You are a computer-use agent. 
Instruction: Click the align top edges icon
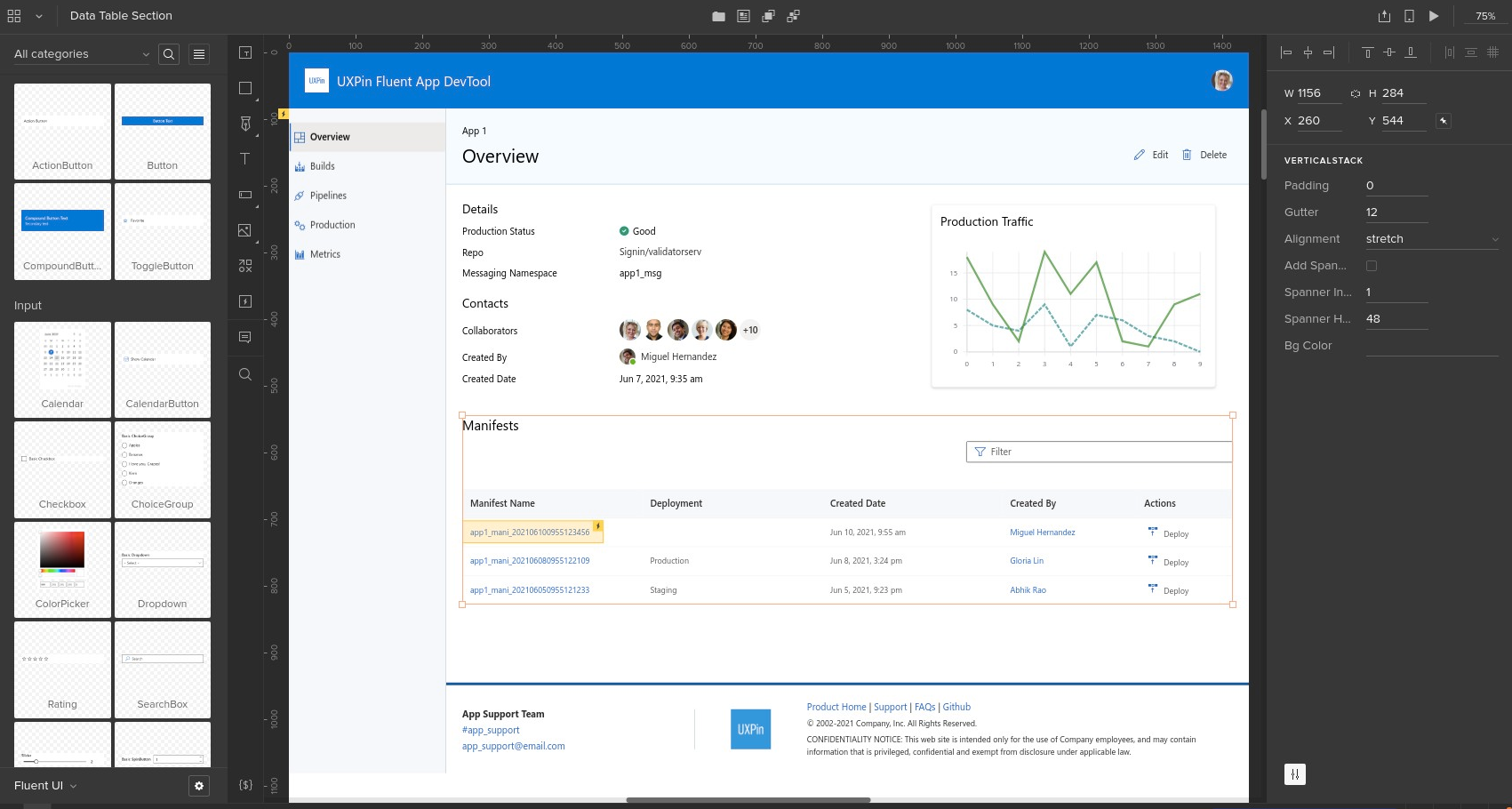pyautogui.click(x=1367, y=52)
